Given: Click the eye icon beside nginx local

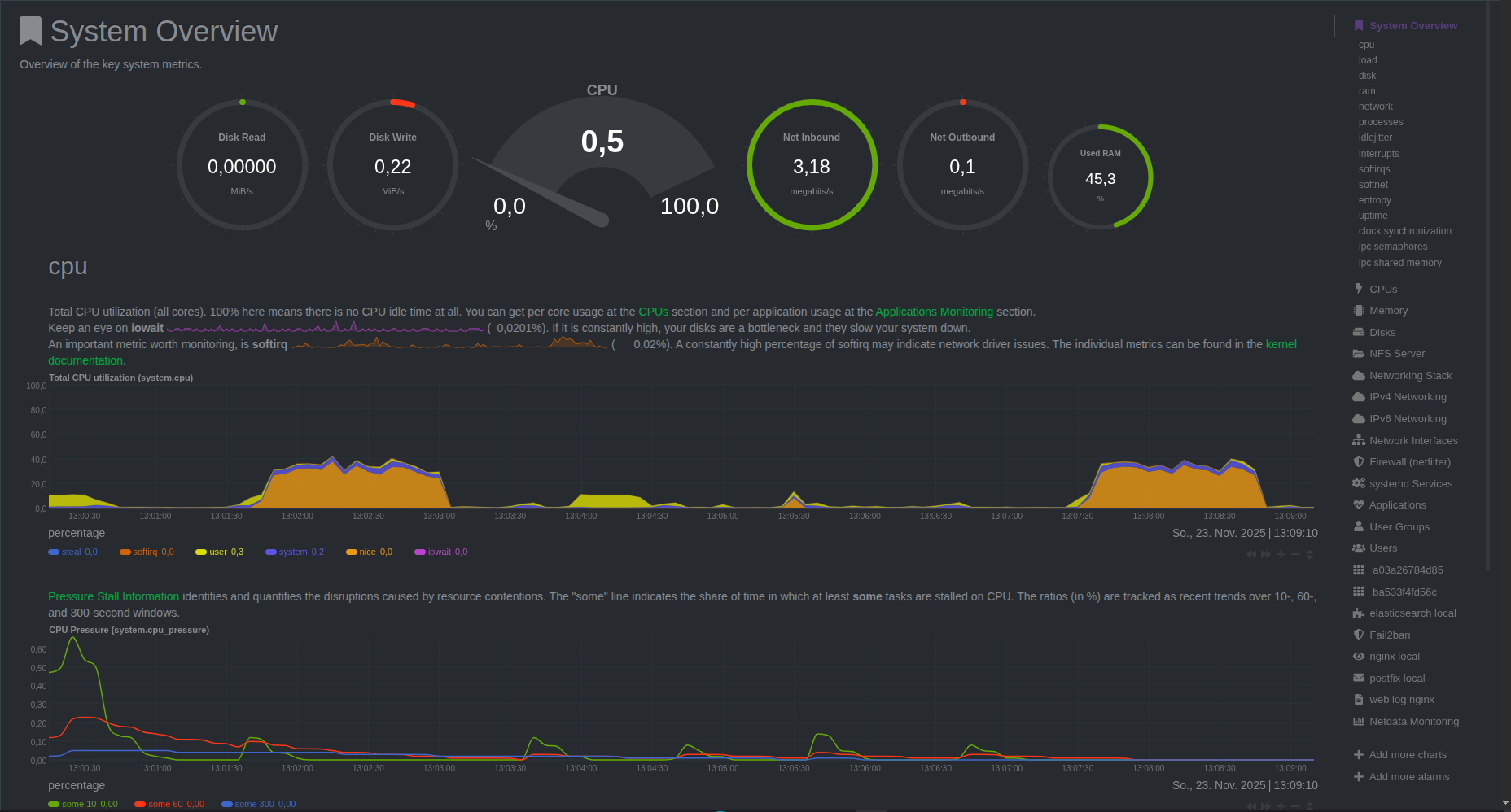Looking at the screenshot, I should coord(1358,657).
